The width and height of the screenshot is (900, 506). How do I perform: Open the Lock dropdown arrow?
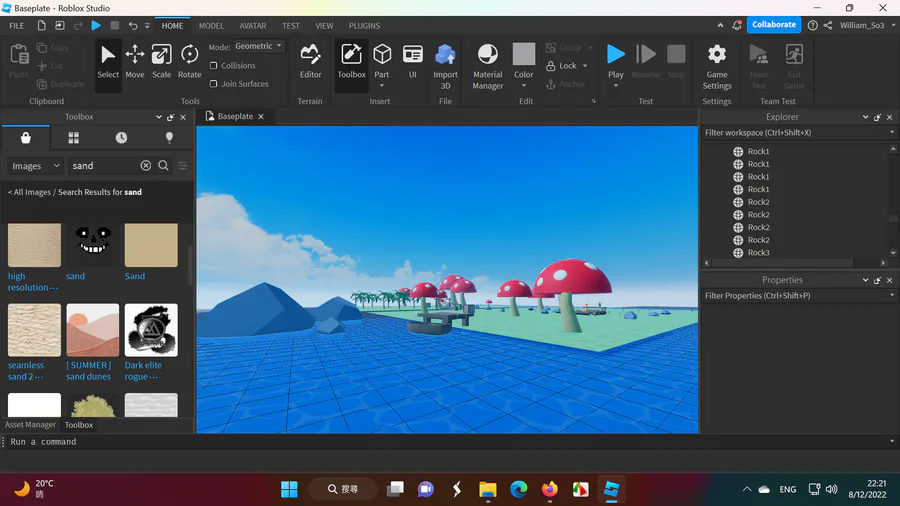(585, 66)
